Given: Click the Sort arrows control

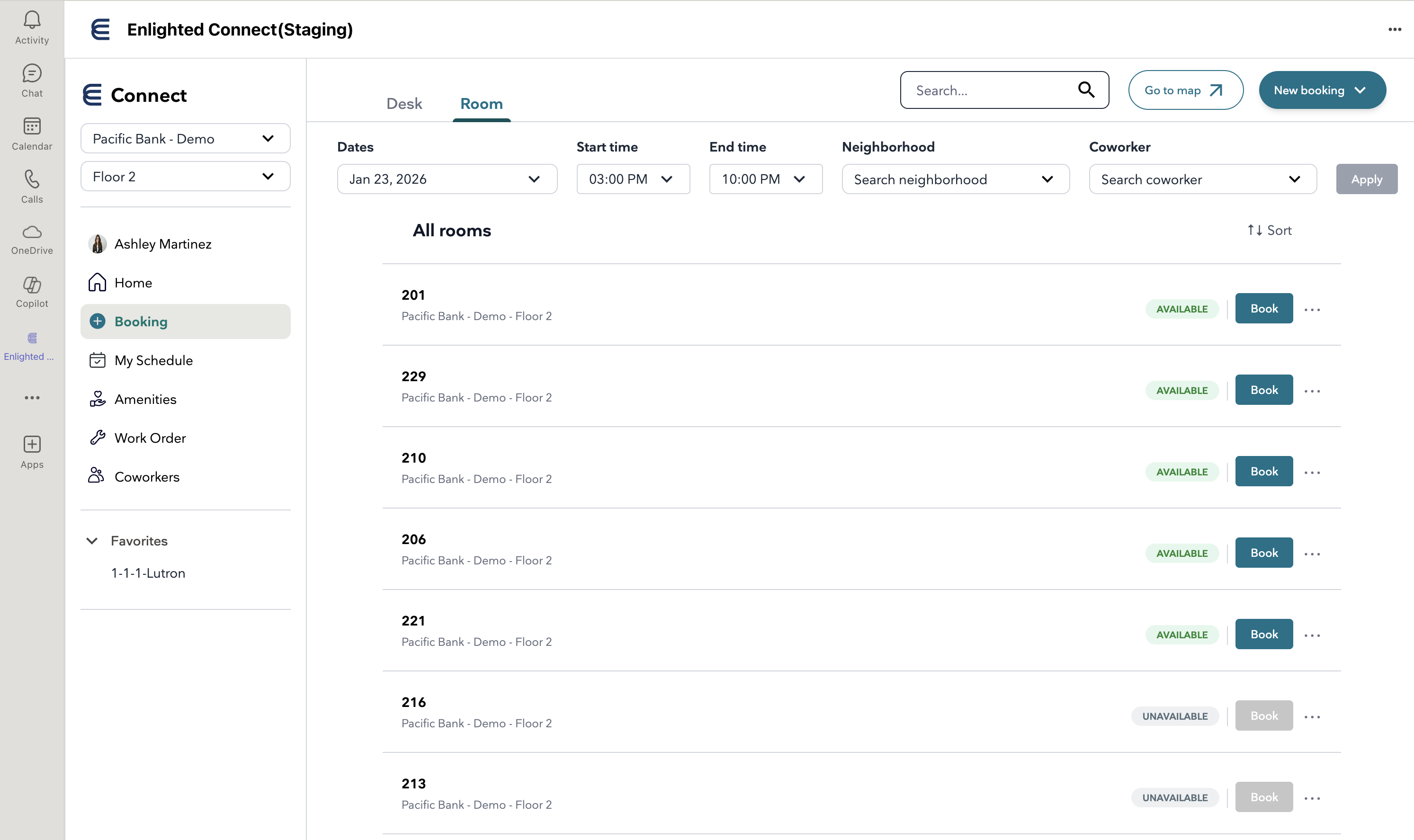Looking at the screenshot, I should pyautogui.click(x=1269, y=231).
